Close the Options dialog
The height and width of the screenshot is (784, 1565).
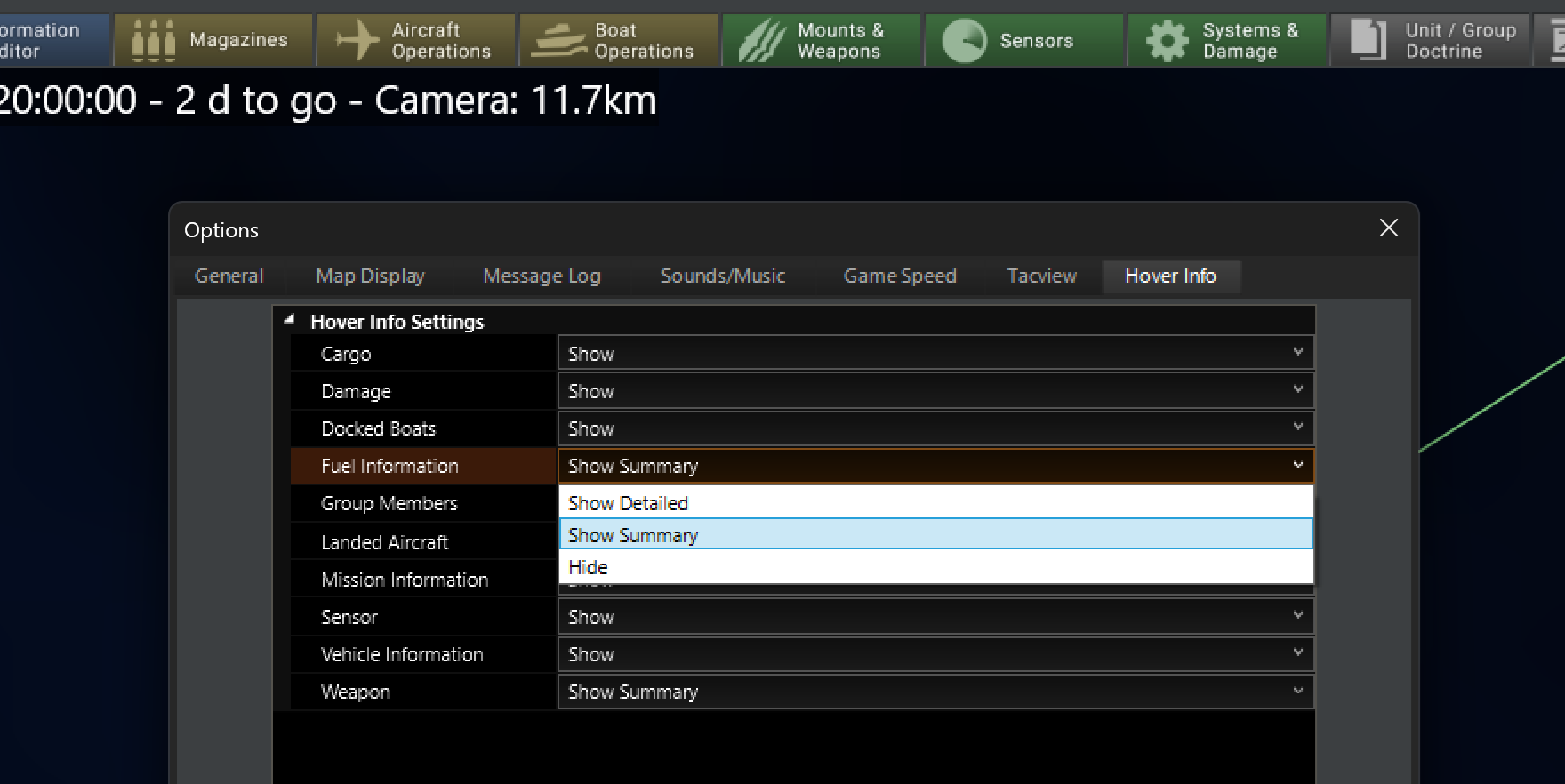[1388, 228]
